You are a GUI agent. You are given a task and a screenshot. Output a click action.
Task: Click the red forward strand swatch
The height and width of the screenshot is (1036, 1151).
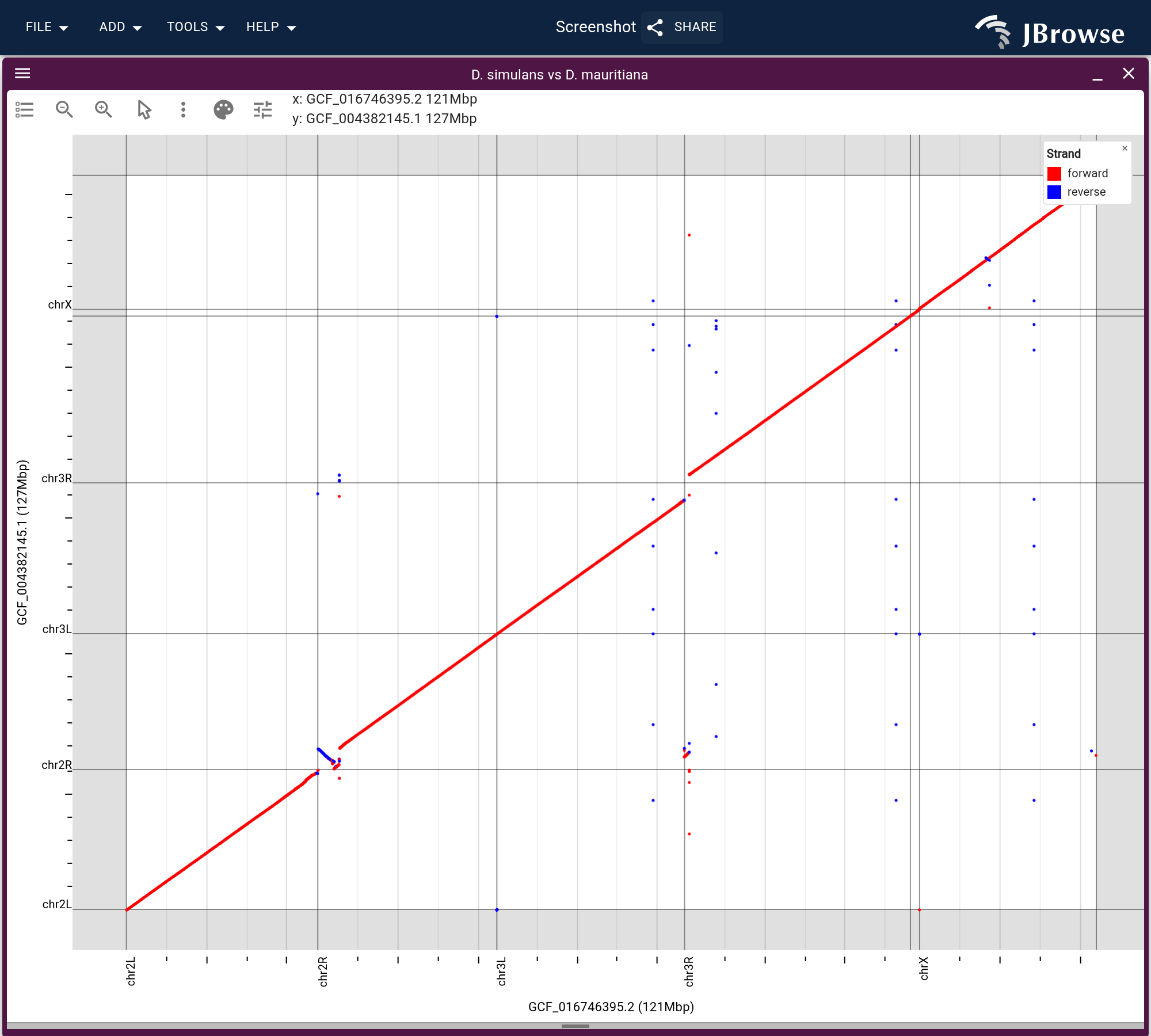point(1054,174)
